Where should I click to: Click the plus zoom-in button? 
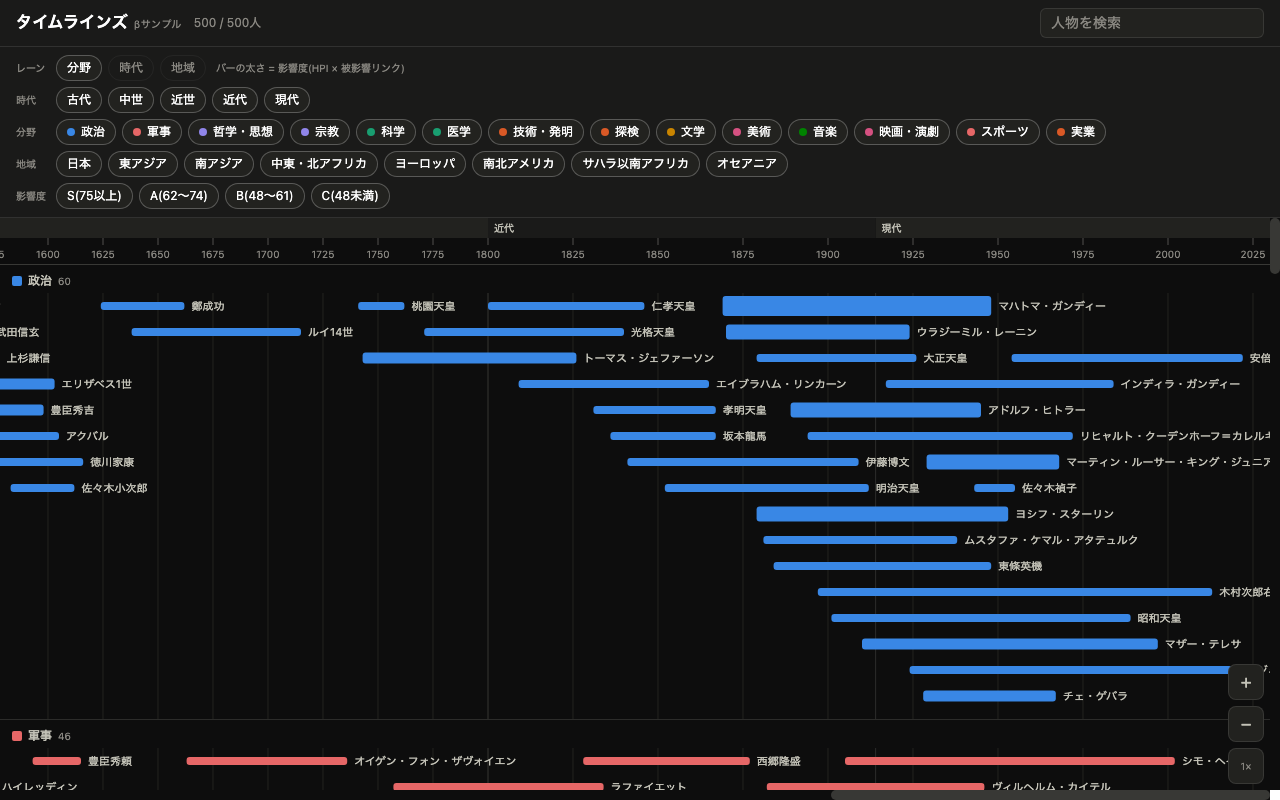[1246, 682]
